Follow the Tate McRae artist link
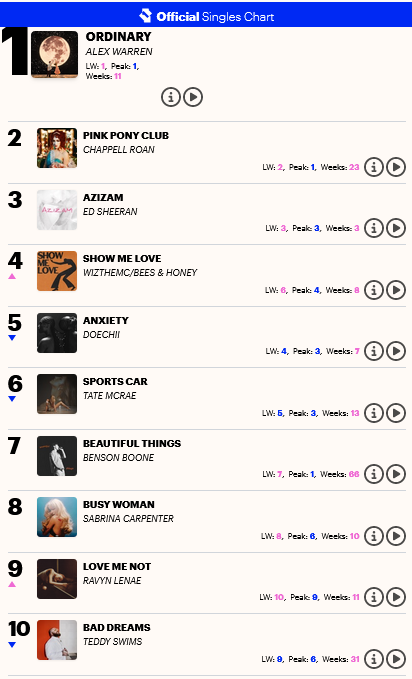Screen dimensions: 412x679 pyautogui.click(x=110, y=395)
